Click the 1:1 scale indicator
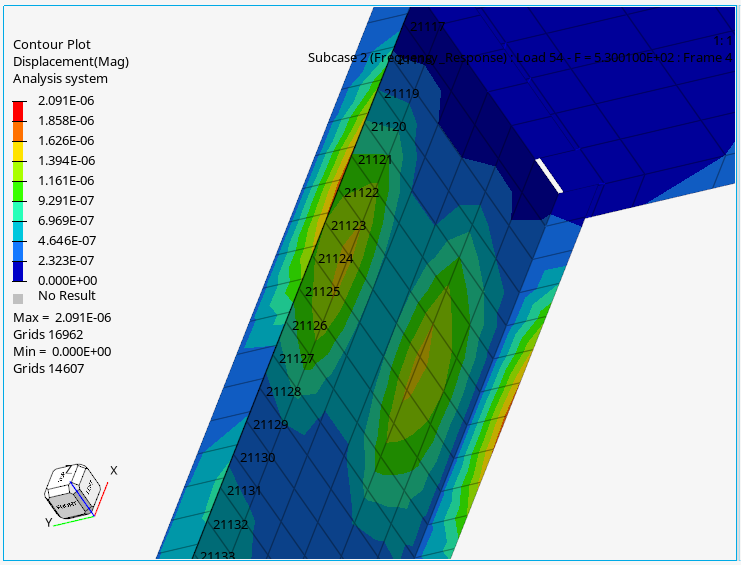Viewport: 741px width, 565px height. (x=723, y=41)
